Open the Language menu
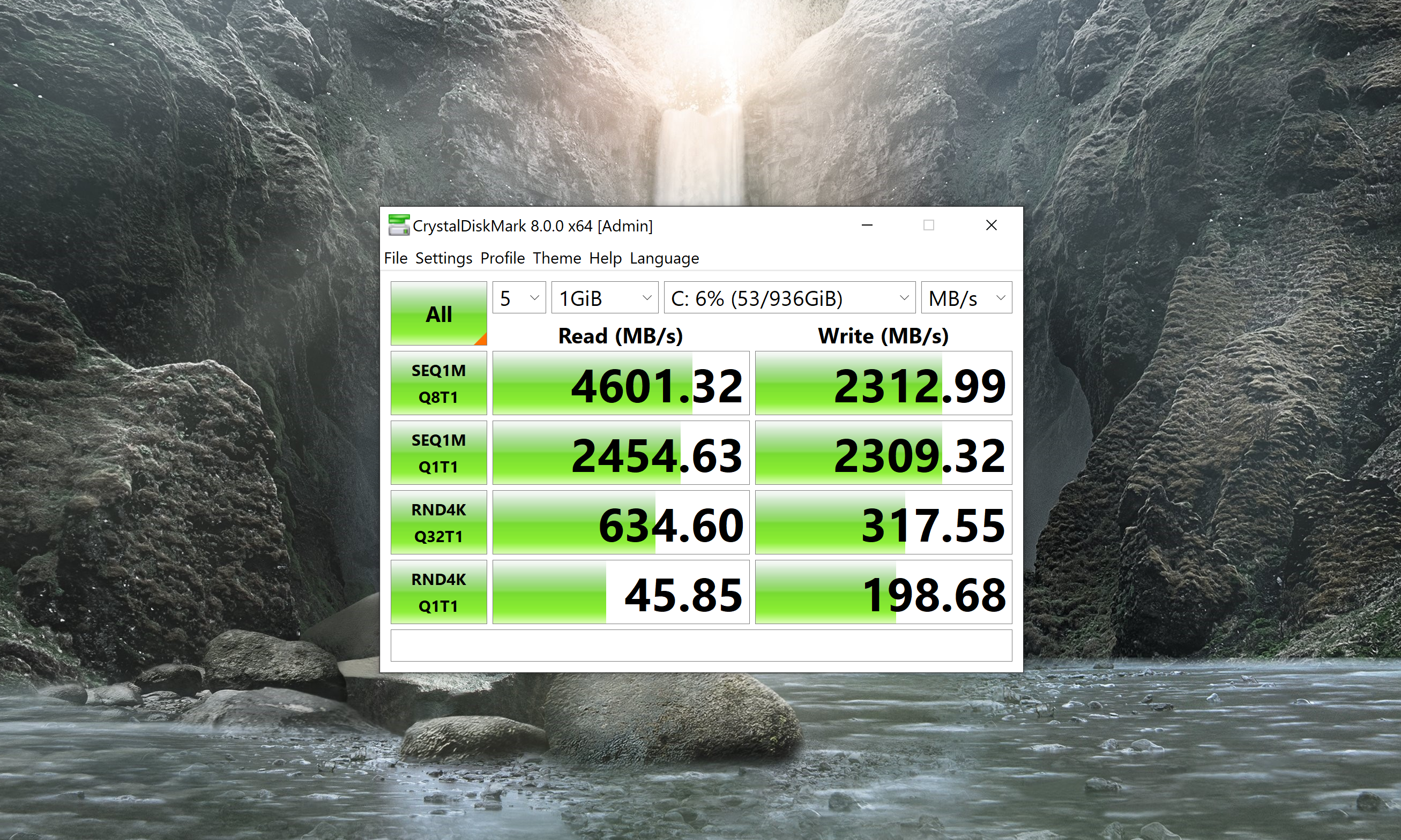This screenshot has height=840, width=1401. coord(664,258)
